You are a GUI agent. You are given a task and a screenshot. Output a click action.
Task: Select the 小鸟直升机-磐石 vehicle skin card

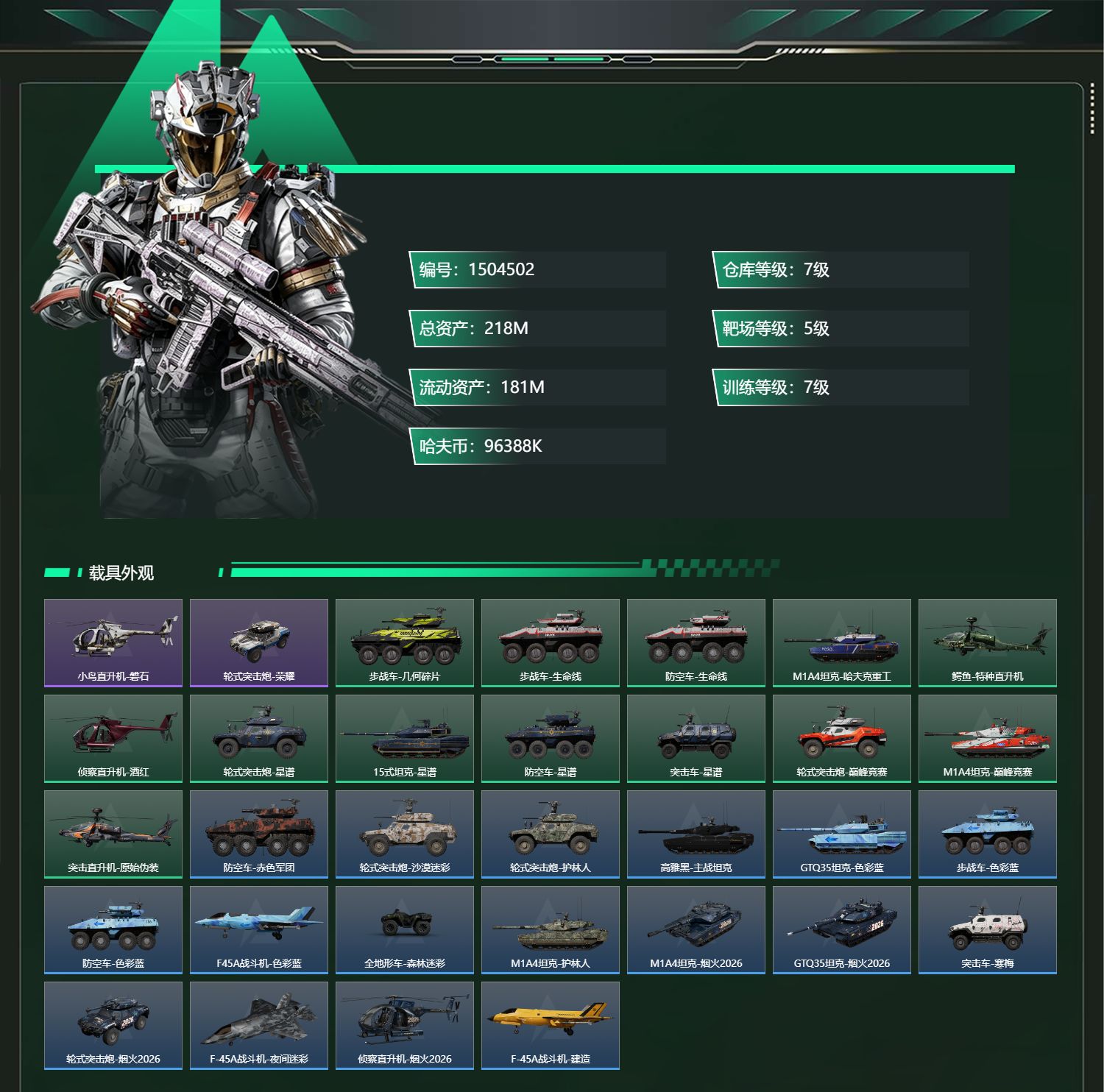pos(113,643)
